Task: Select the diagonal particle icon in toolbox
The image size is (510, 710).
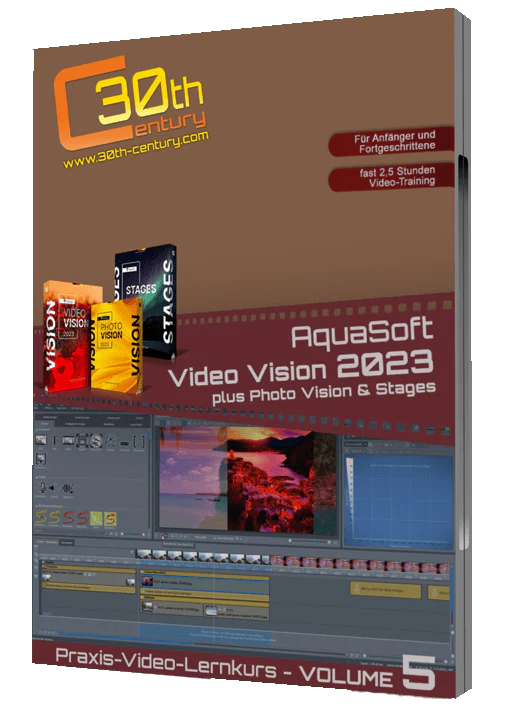Action: click(x=111, y=441)
